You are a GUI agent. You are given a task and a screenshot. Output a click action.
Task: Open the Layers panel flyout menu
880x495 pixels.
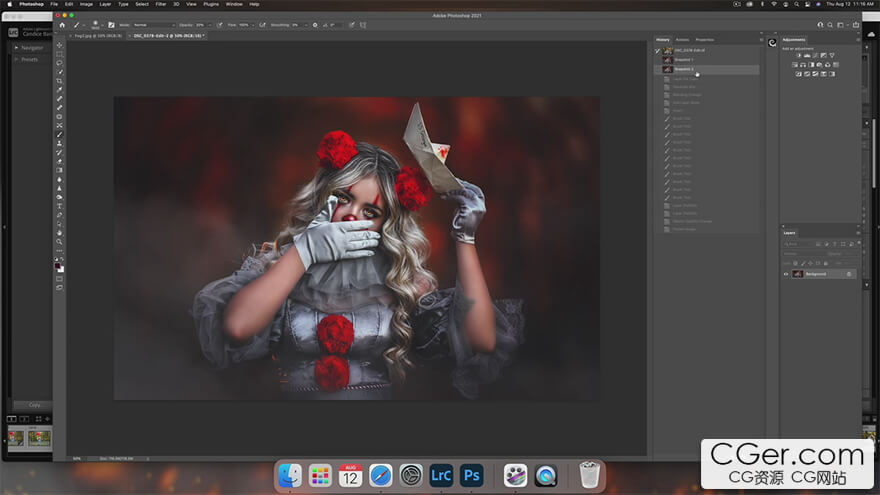pyautogui.click(x=858, y=233)
